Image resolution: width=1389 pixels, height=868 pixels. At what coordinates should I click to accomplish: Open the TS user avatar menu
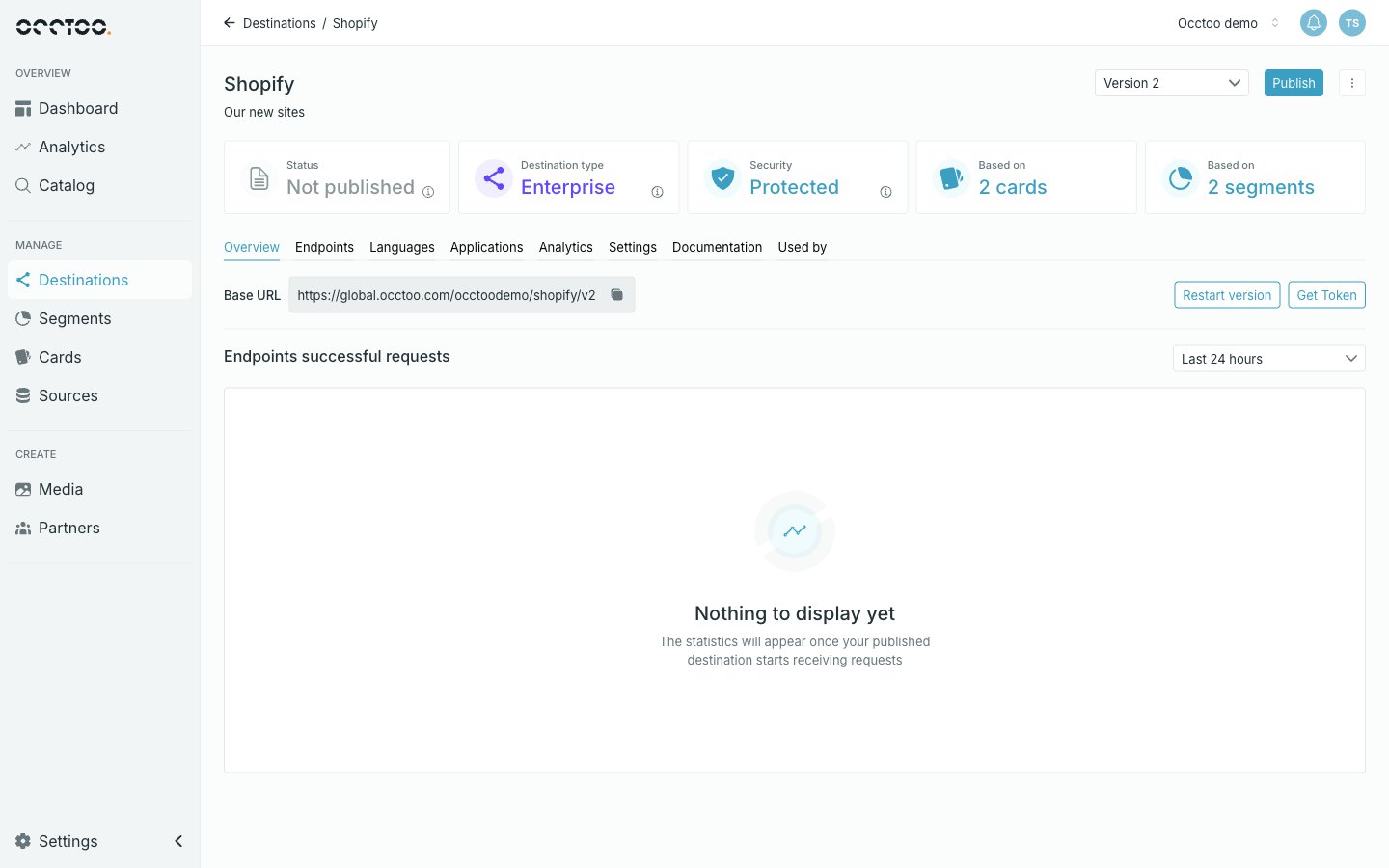[1352, 23]
